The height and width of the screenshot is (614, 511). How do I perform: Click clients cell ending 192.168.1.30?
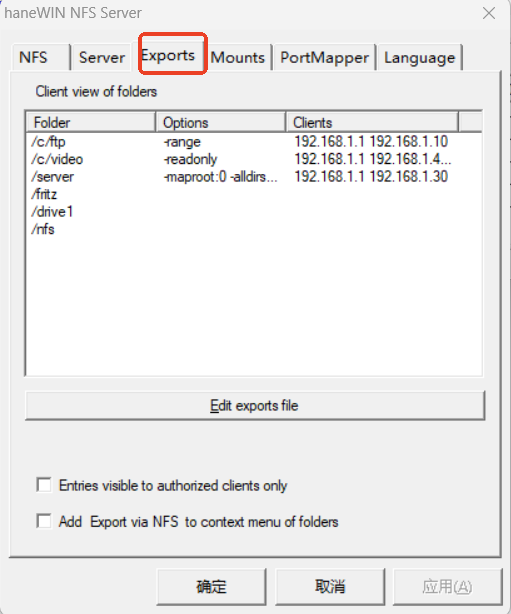click(371, 177)
